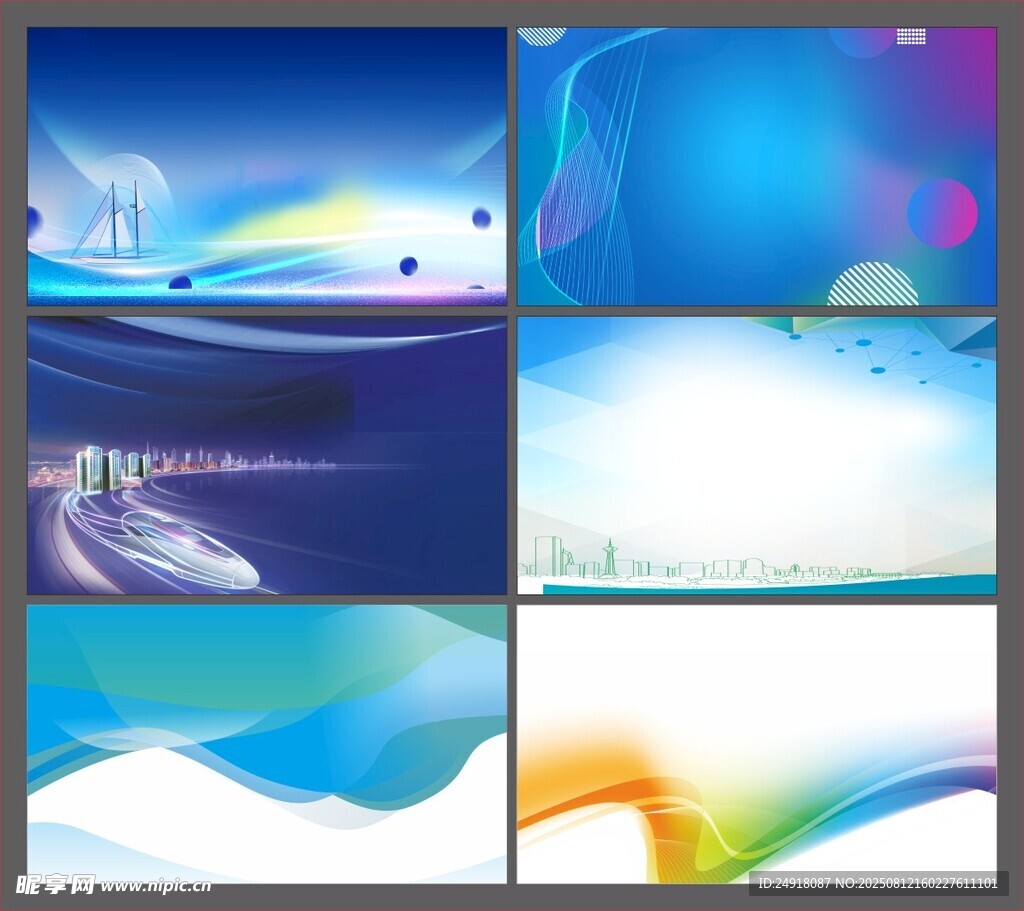Screen dimensions: 1024x911
Task: Click the green tower in the skyline outline
Action: click(x=609, y=558)
